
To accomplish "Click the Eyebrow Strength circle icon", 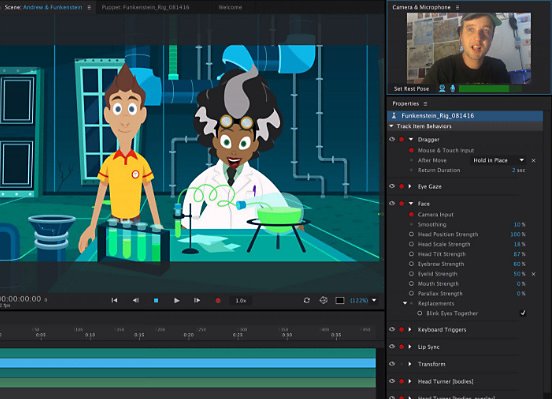I will 411,264.
